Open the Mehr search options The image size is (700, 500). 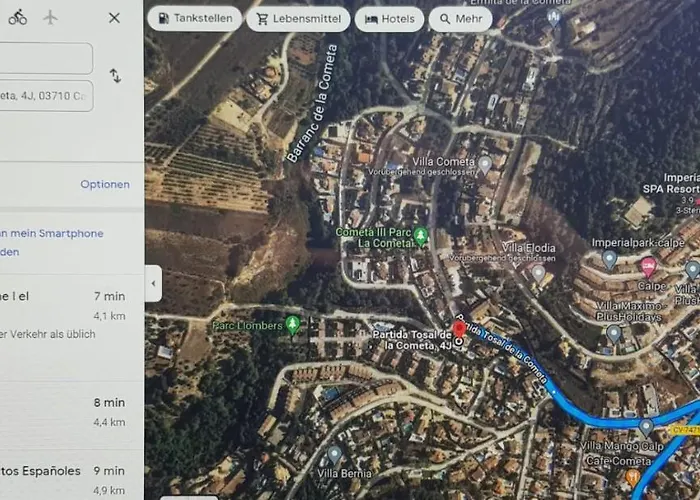pyautogui.click(x=460, y=19)
